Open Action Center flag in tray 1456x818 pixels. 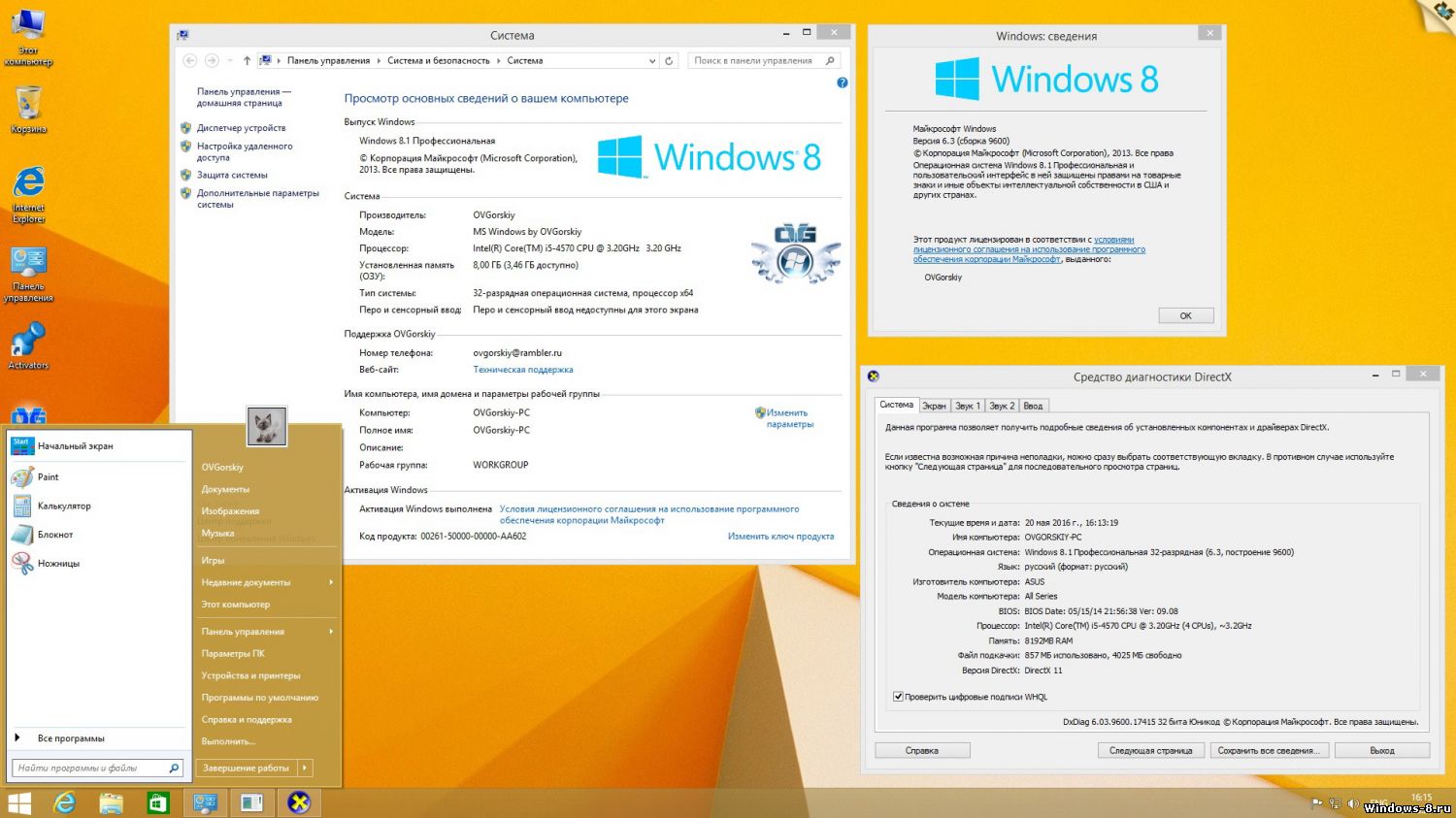point(1317,803)
